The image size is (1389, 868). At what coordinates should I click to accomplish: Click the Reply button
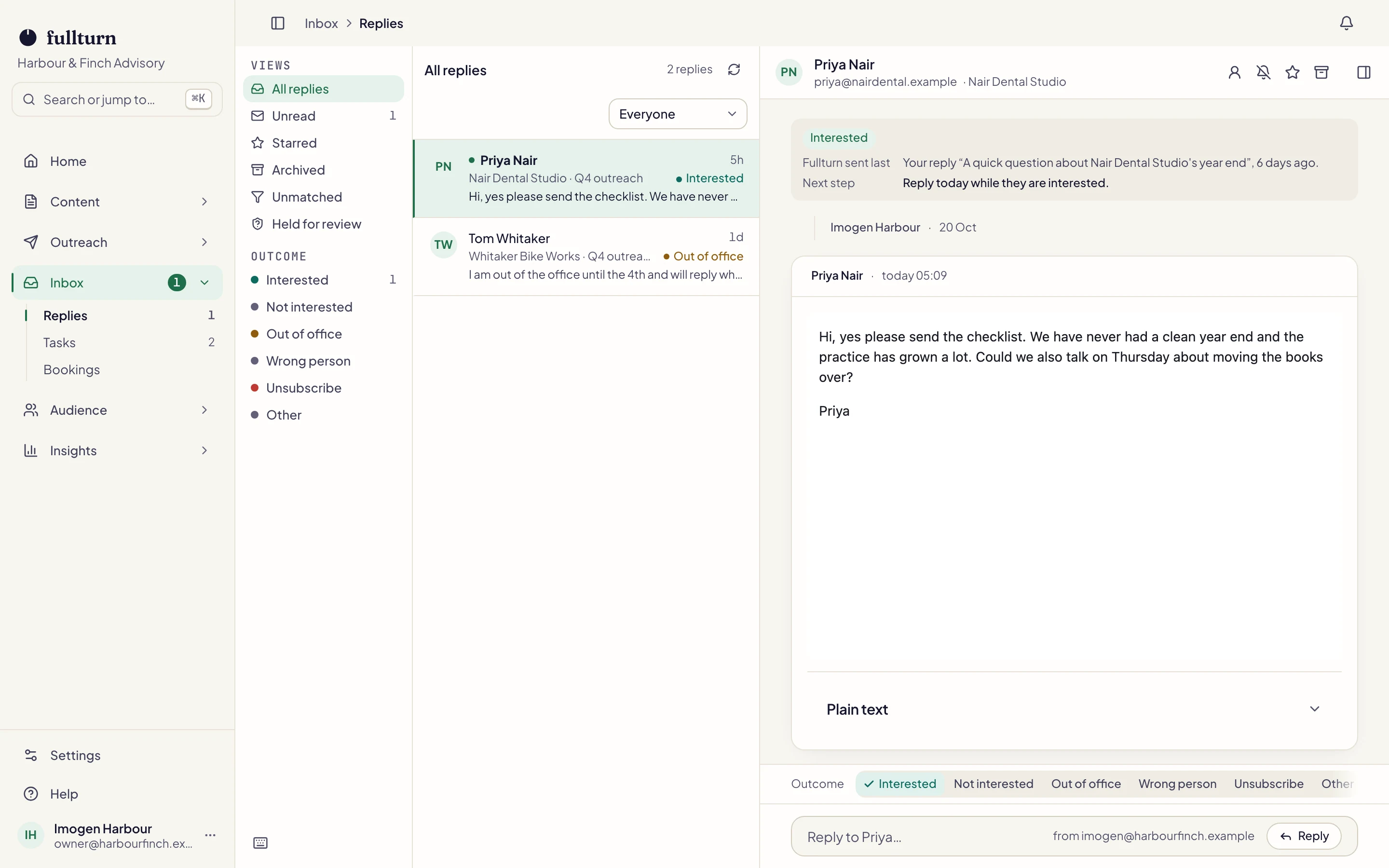(1304, 837)
